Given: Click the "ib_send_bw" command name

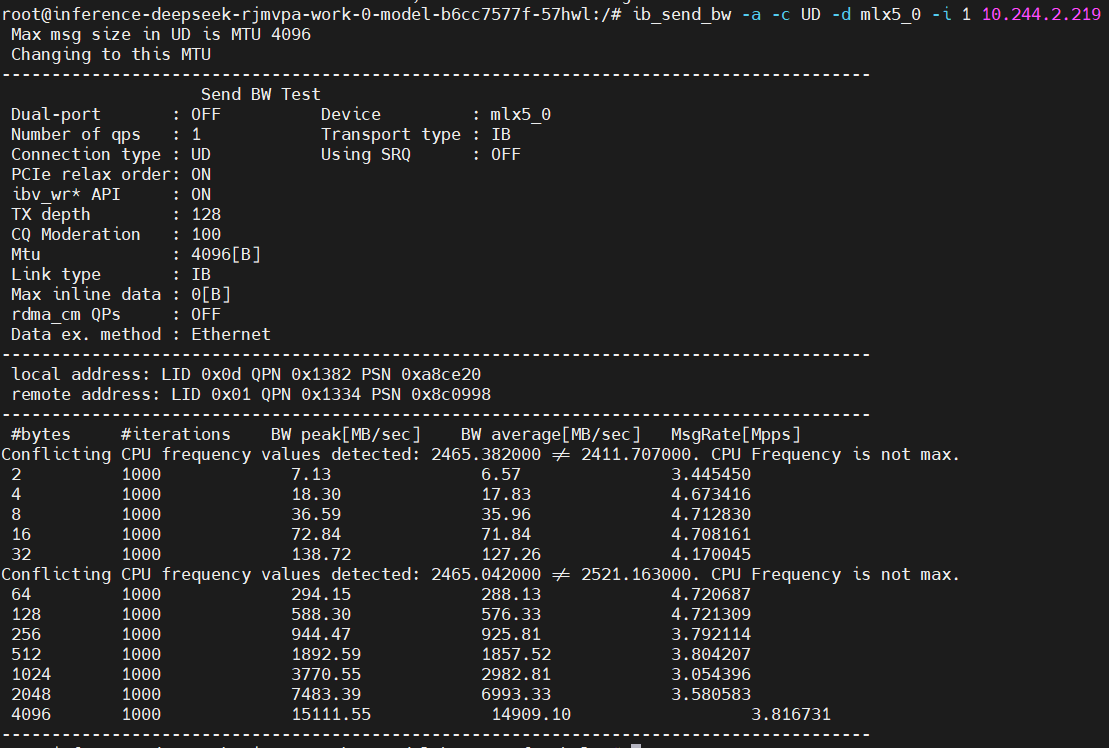Looking at the screenshot, I should 682,14.
